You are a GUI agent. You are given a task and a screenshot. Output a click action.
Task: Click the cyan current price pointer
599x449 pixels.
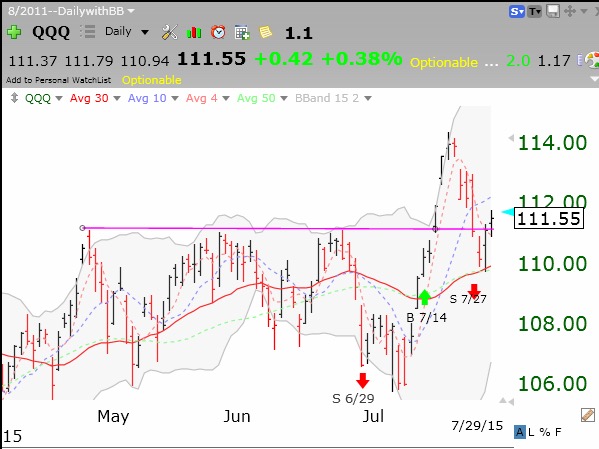[508, 212]
